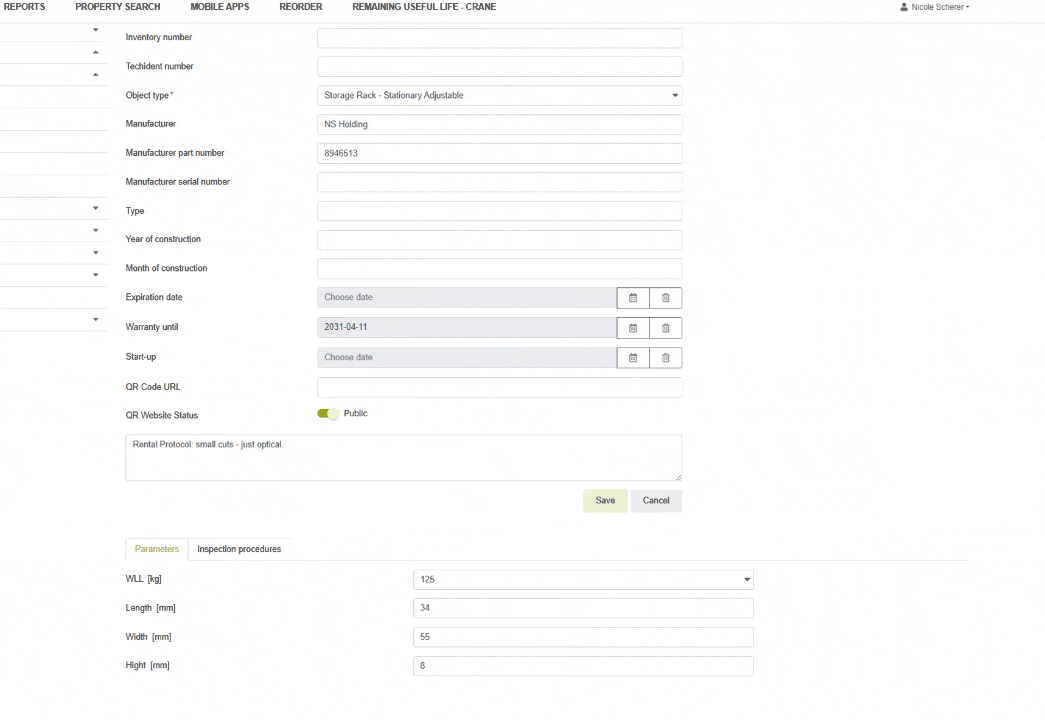Open the calendar picker for Warranty until

tap(632, 327)
